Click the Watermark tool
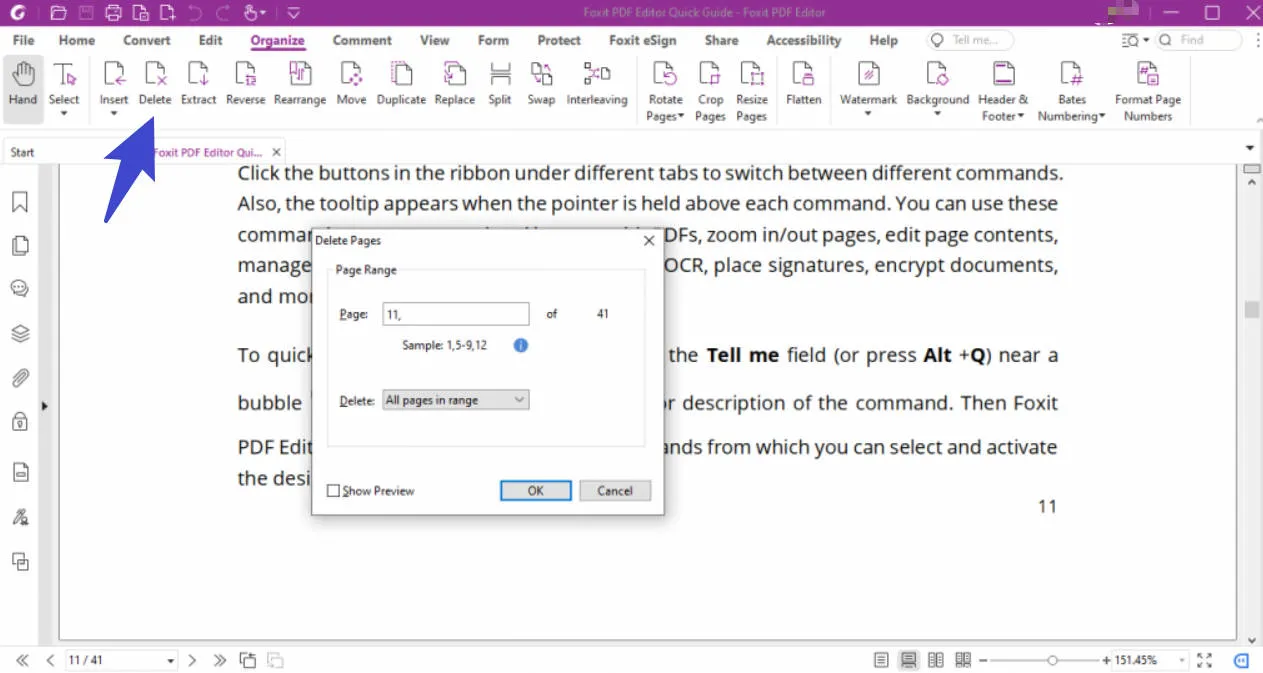 point(867,85)
